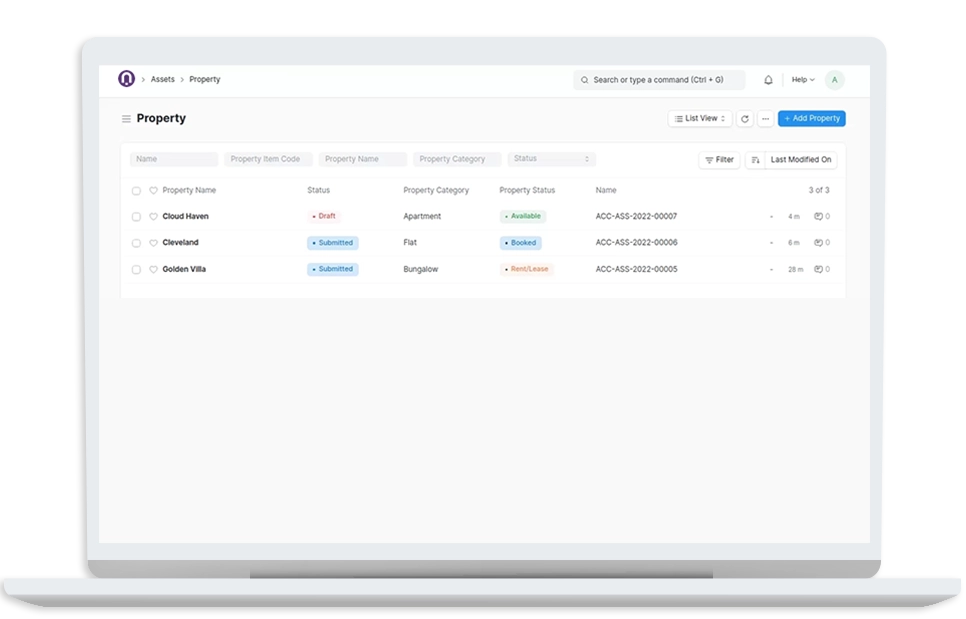
Task: Click the Add Property button
Action: [811, 119]
